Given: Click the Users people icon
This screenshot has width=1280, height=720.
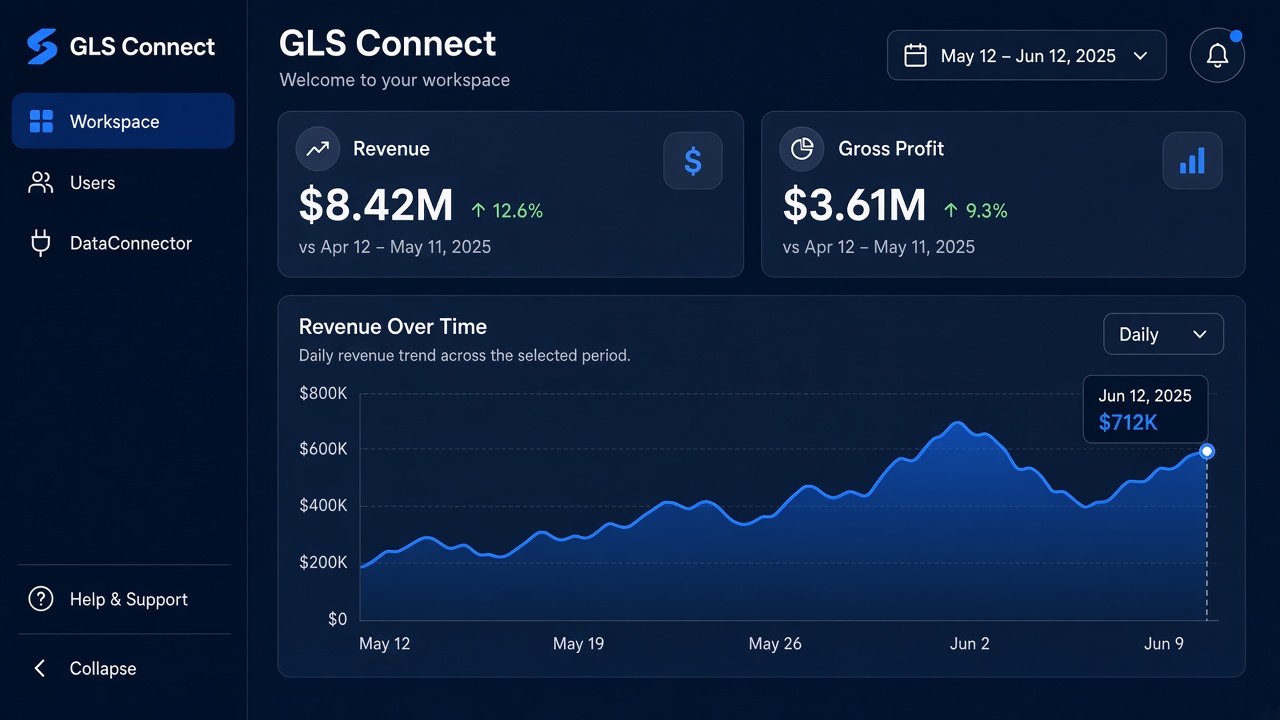Looking at the screenshot, I should (x=41, y=183).
